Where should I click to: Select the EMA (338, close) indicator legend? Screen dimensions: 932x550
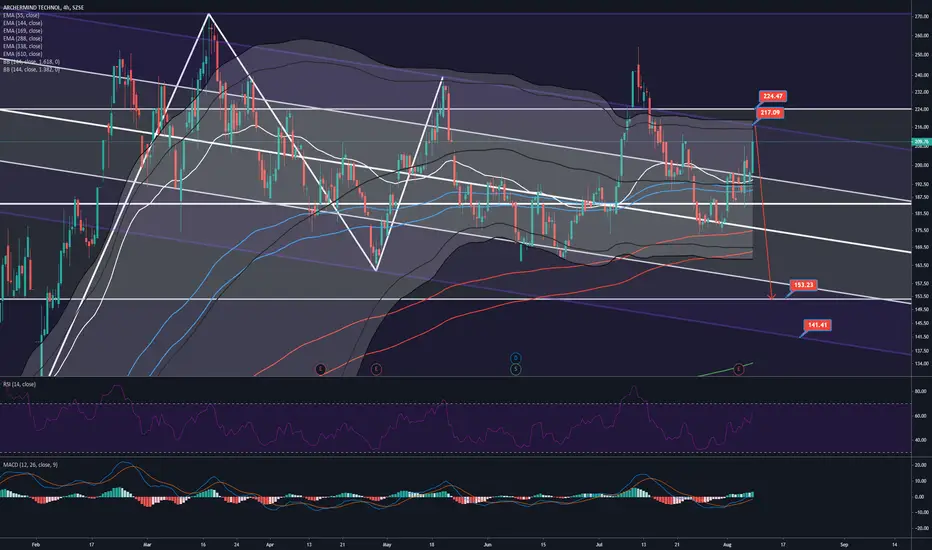pyautogui.click(x=23, y=46)
